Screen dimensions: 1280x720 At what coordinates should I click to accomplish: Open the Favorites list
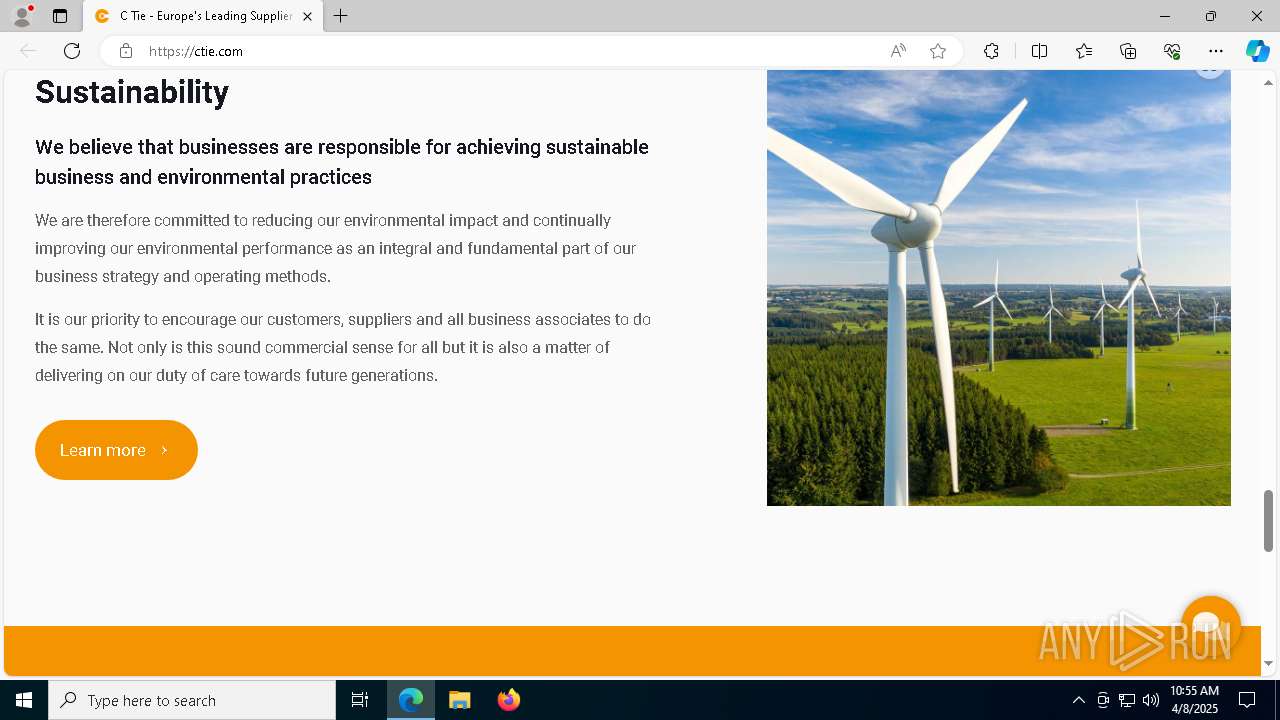tap(1084, 51)
